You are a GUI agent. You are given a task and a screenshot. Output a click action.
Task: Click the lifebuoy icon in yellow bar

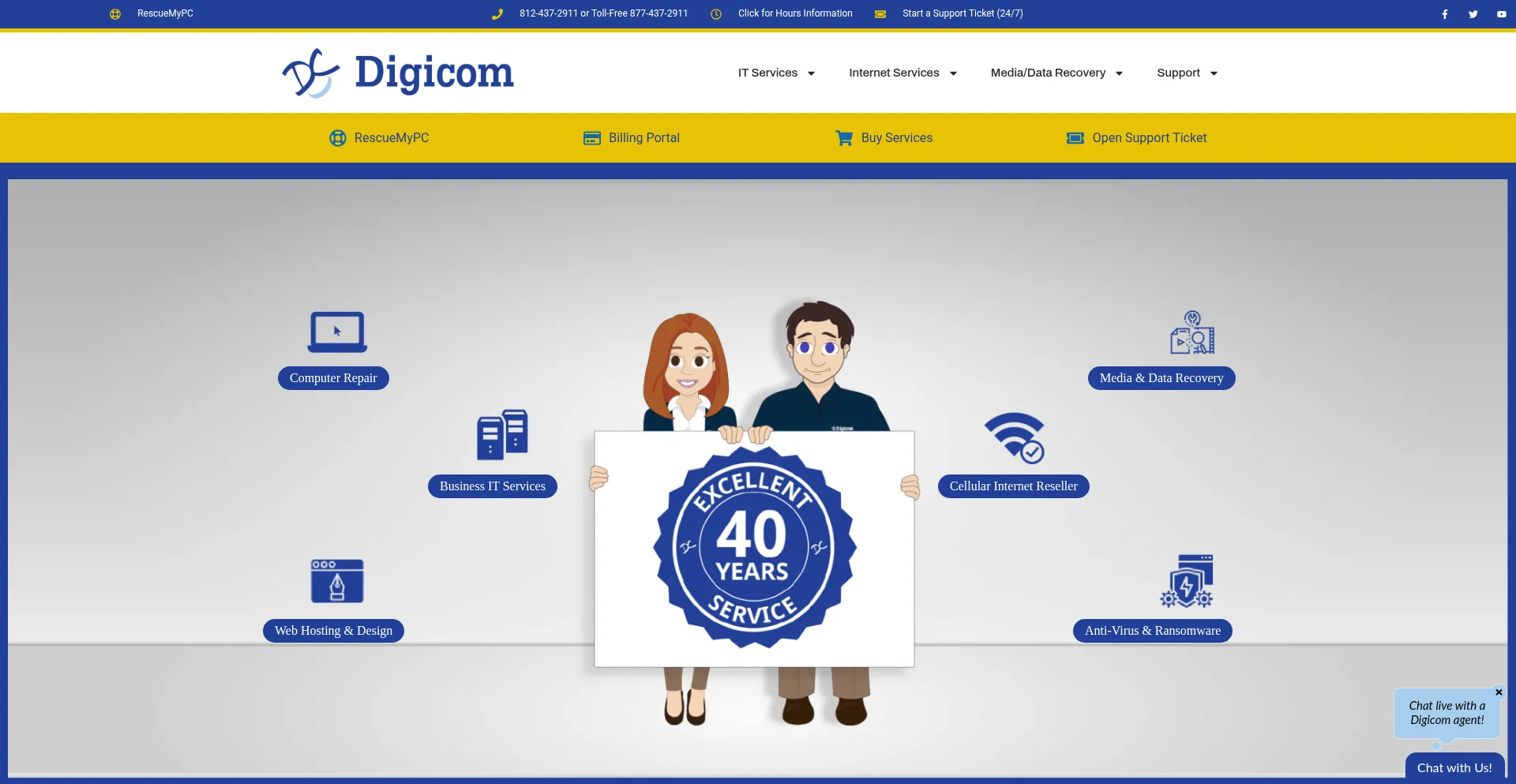(x=338, y=138)
